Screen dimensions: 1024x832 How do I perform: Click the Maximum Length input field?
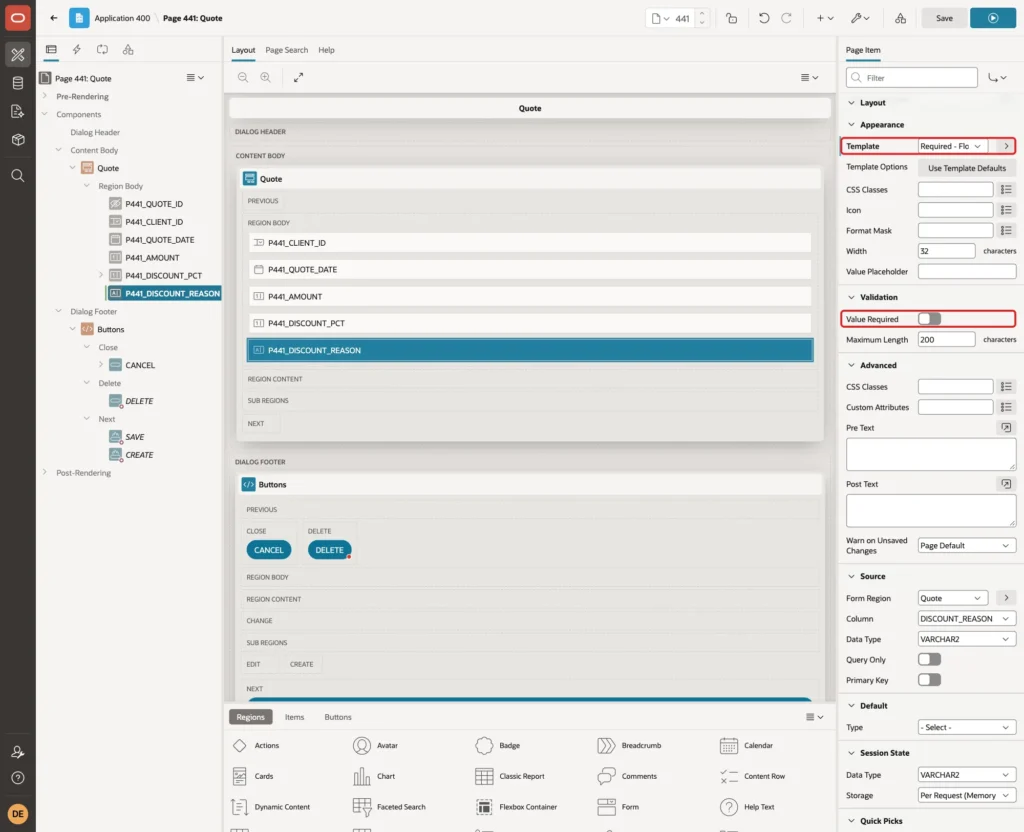click(946, 340)
